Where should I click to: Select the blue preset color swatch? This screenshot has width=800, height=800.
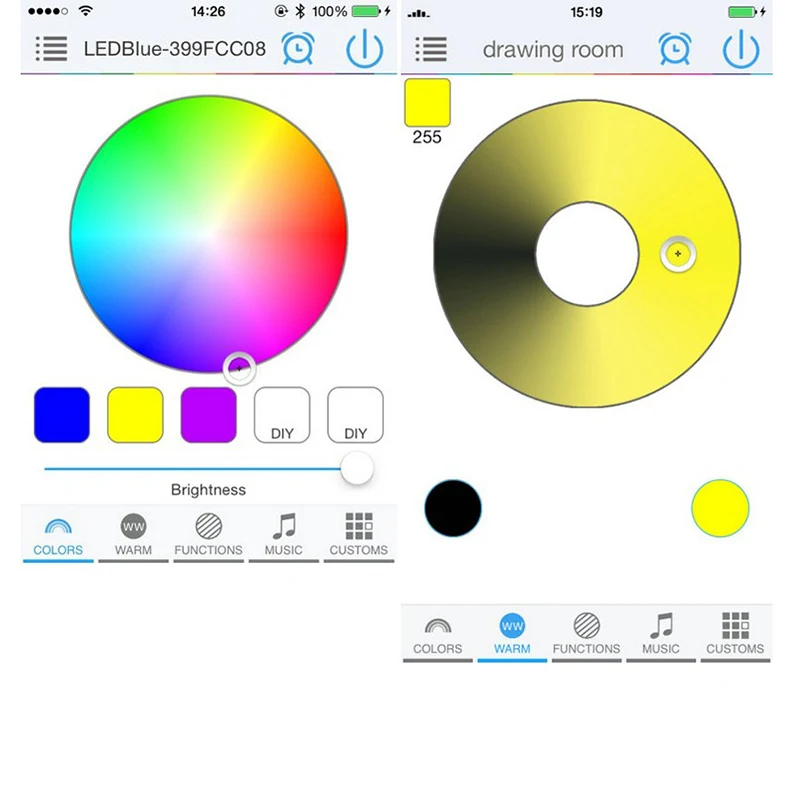[62, 415]
